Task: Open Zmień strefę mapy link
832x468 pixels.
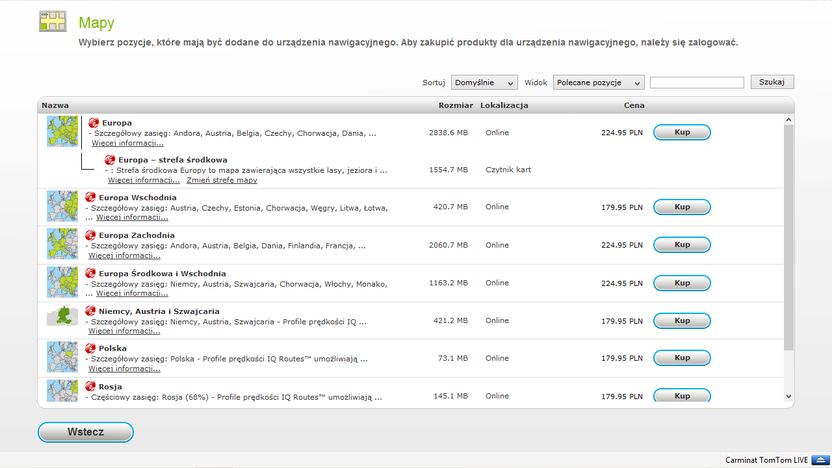Action: click(x=222, y=180)
